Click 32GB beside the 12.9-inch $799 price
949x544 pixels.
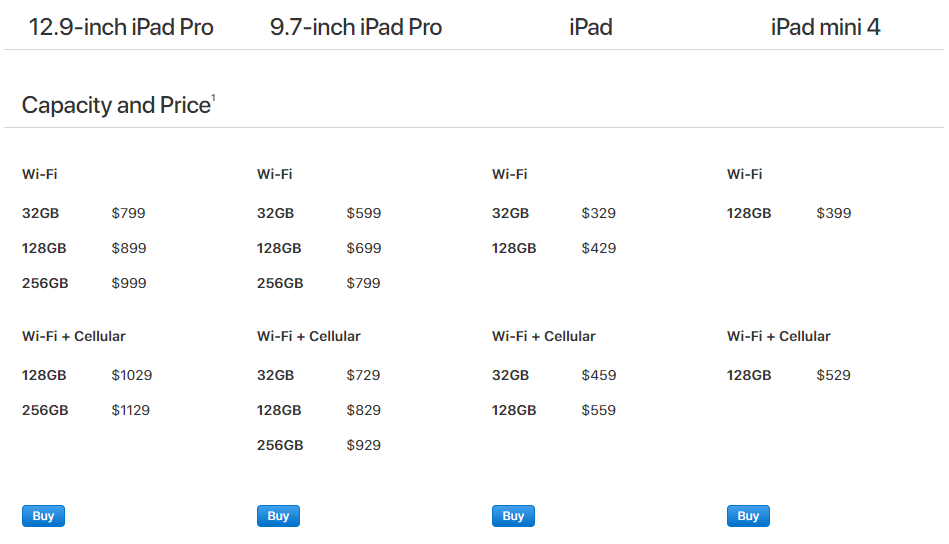pyautogui.click(x=41, y=213)
